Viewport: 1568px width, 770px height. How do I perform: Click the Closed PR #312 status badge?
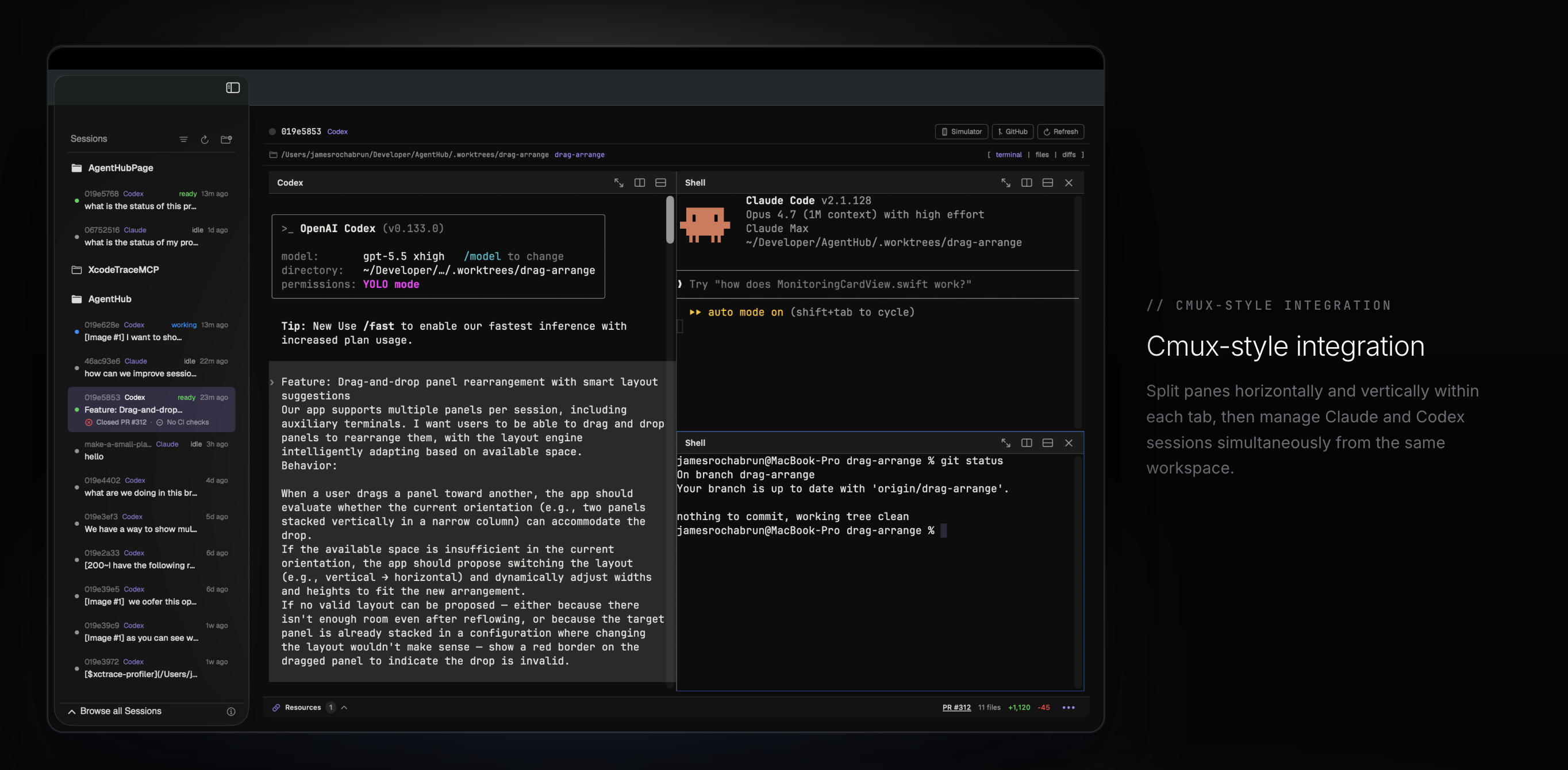click(116, 422)
